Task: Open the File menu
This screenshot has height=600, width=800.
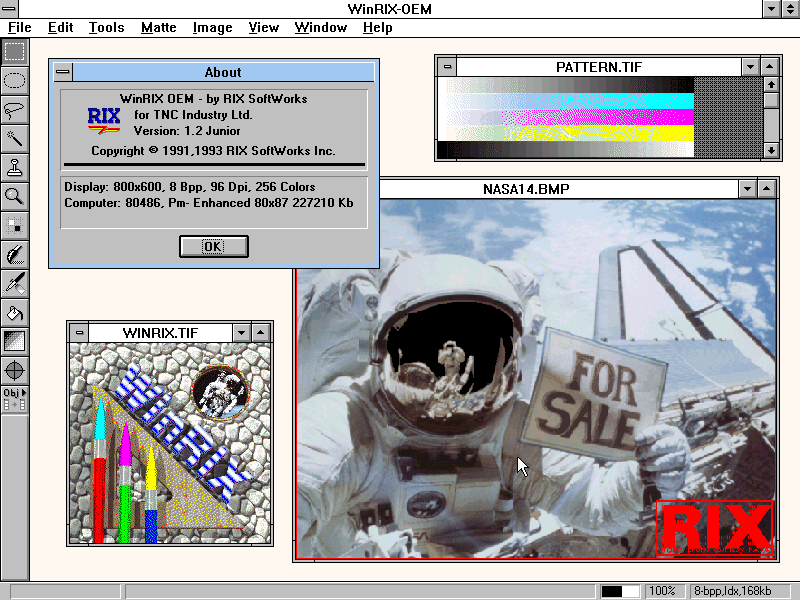Action: (19, 28)
